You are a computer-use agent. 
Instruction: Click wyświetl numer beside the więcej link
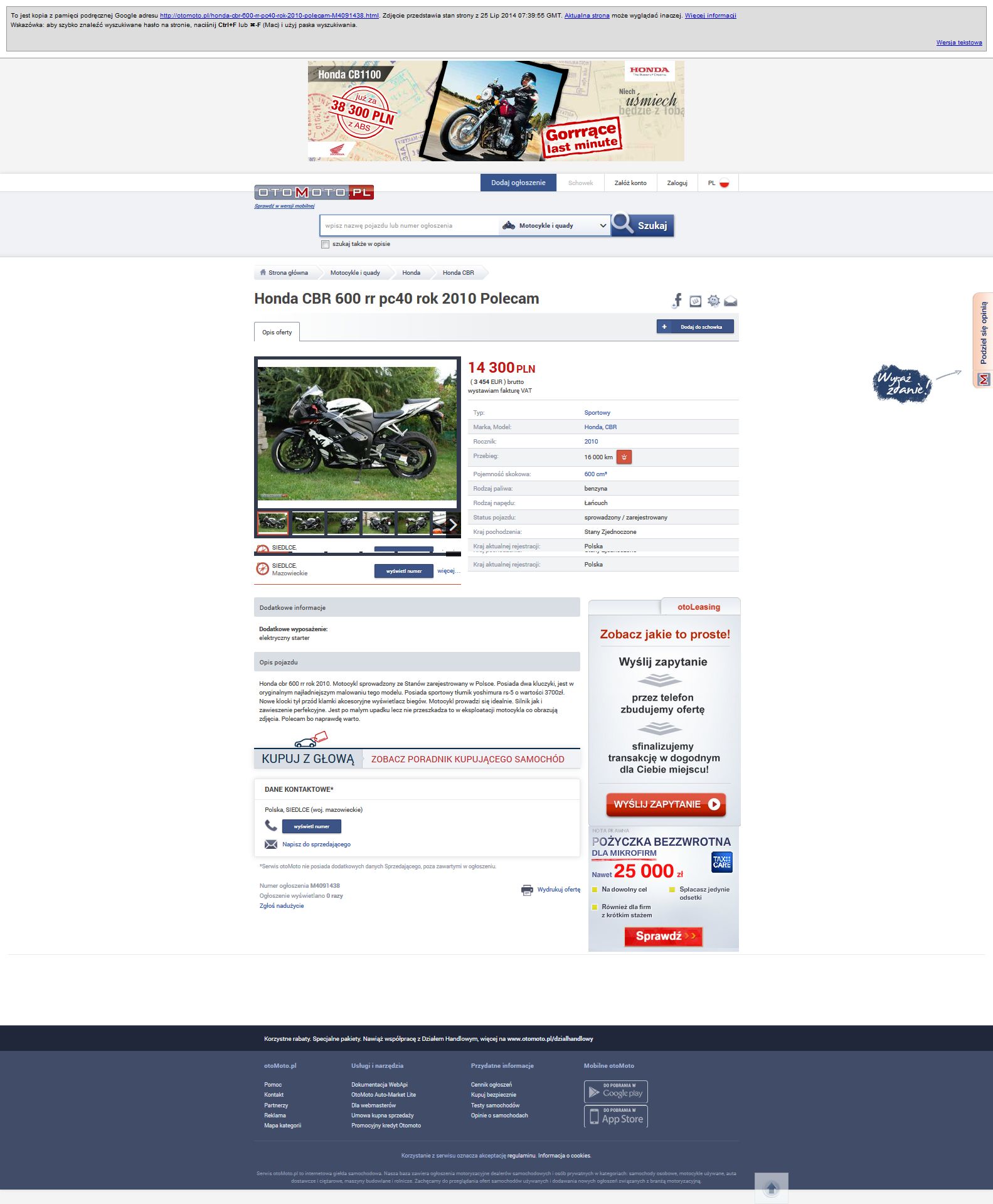(404, 571)
